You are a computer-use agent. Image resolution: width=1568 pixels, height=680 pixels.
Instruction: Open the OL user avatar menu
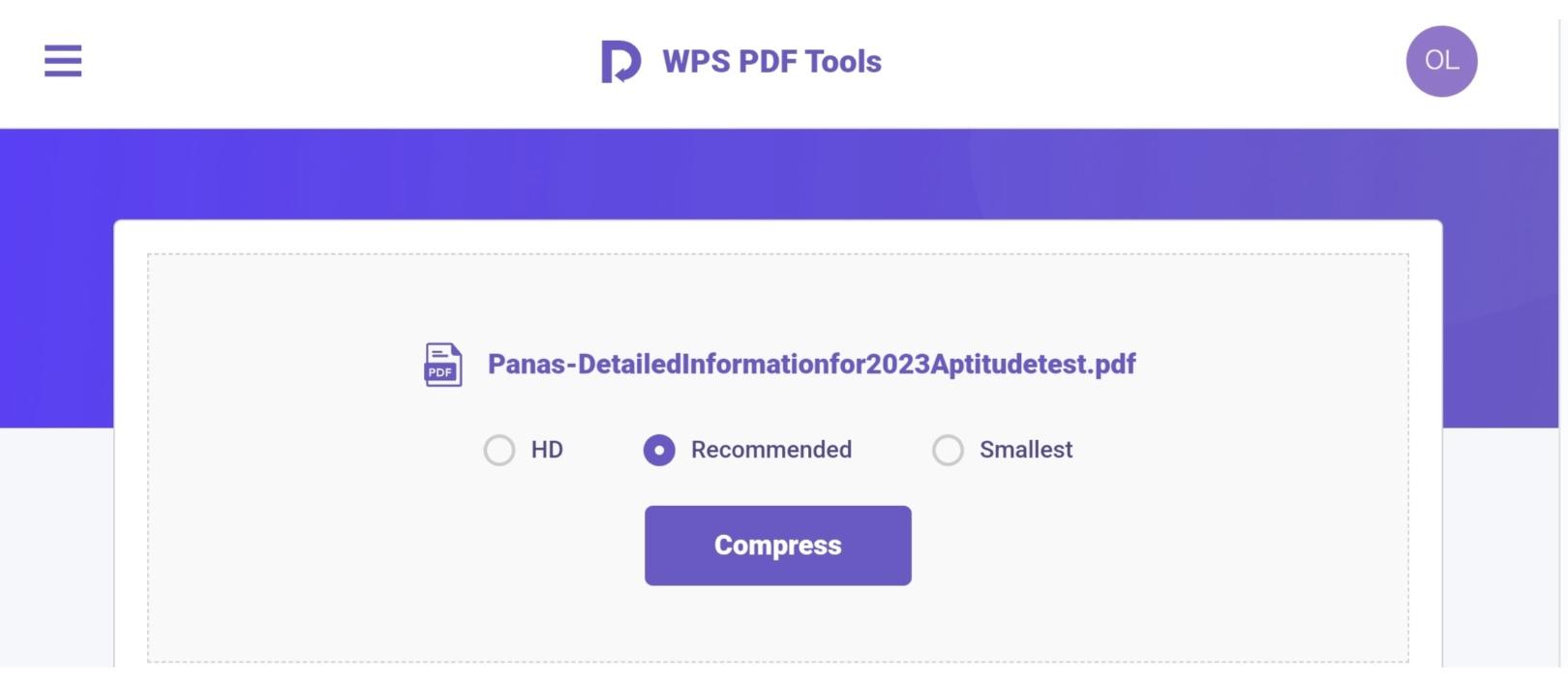1441,61
